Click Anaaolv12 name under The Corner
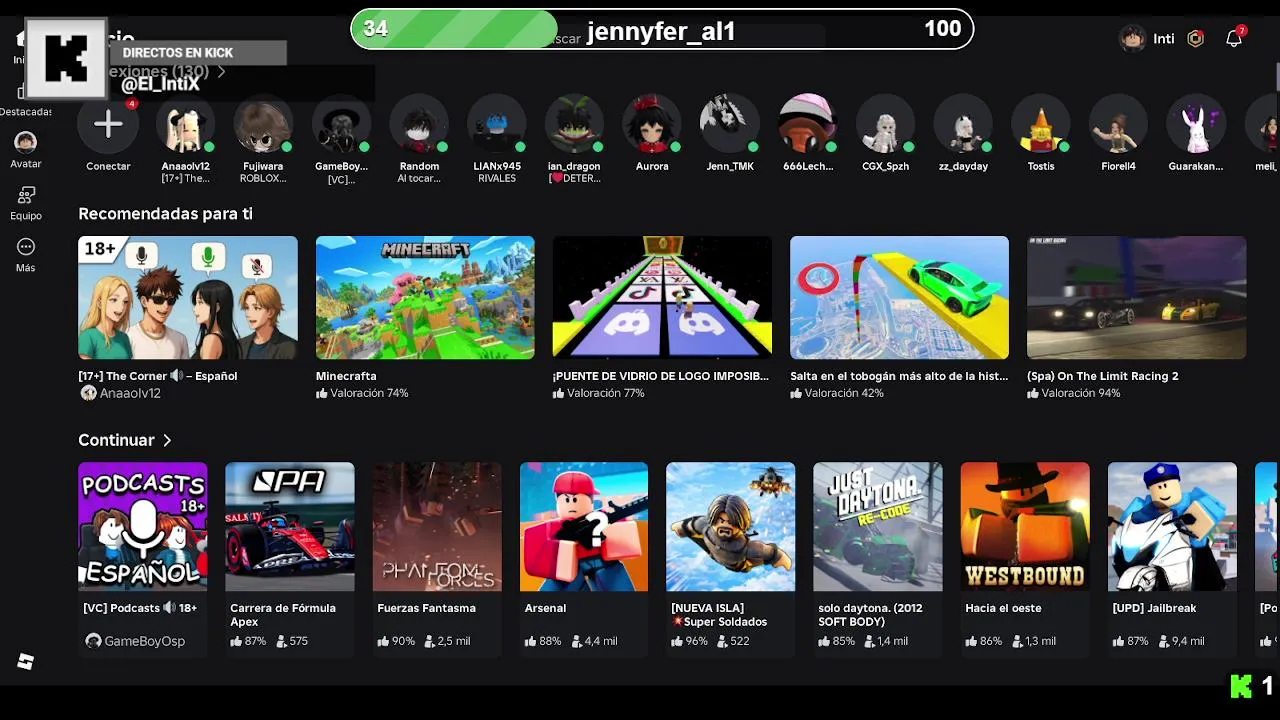The height and width of the screenshot is (720, 1280). click(x=130, y=394)
